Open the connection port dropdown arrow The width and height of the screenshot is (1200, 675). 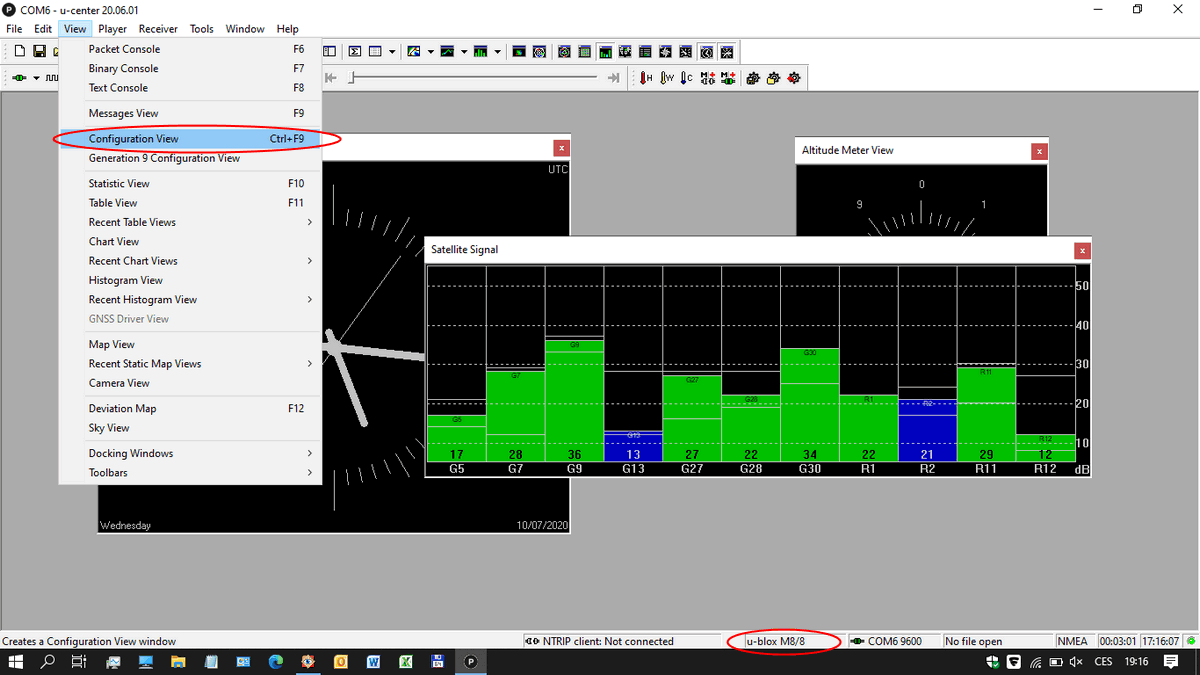[37, 78]
